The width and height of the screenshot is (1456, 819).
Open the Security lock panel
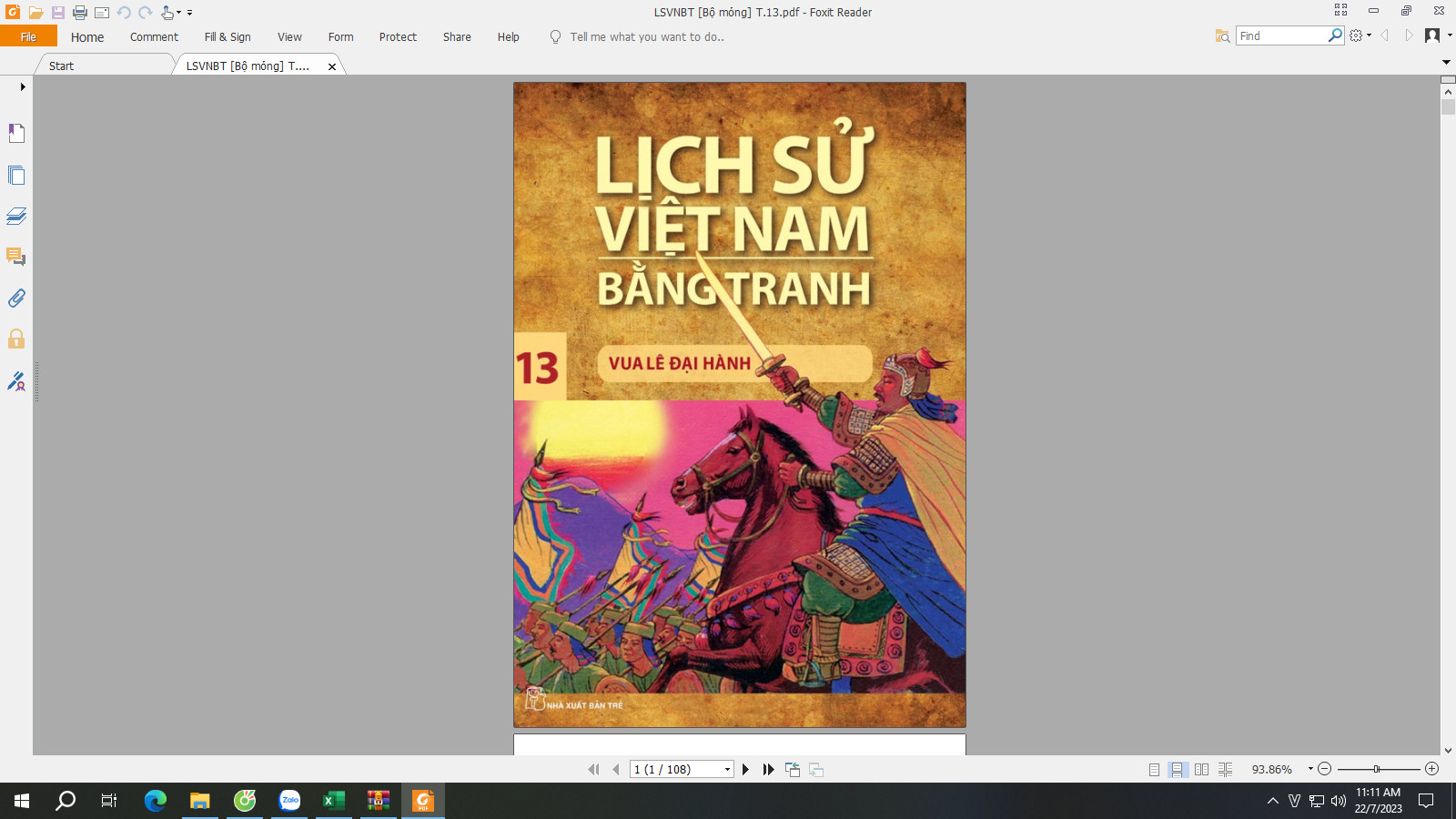tap(16, 339)
